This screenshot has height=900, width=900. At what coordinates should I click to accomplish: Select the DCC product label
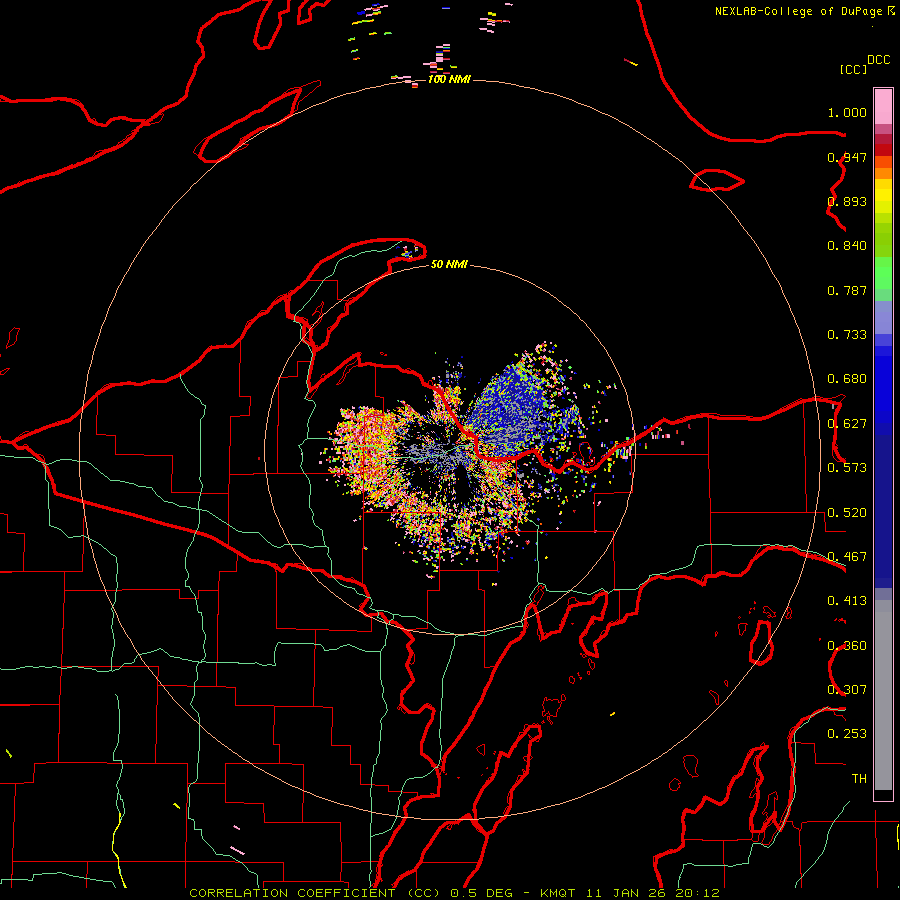tap(879, 60)
